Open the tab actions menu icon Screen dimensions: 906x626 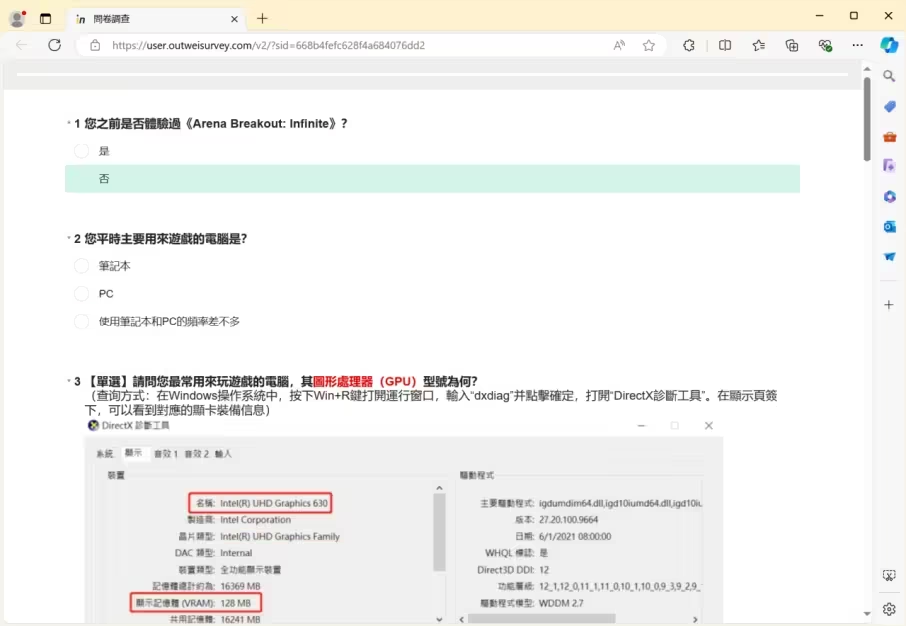(x=46, y=18)
